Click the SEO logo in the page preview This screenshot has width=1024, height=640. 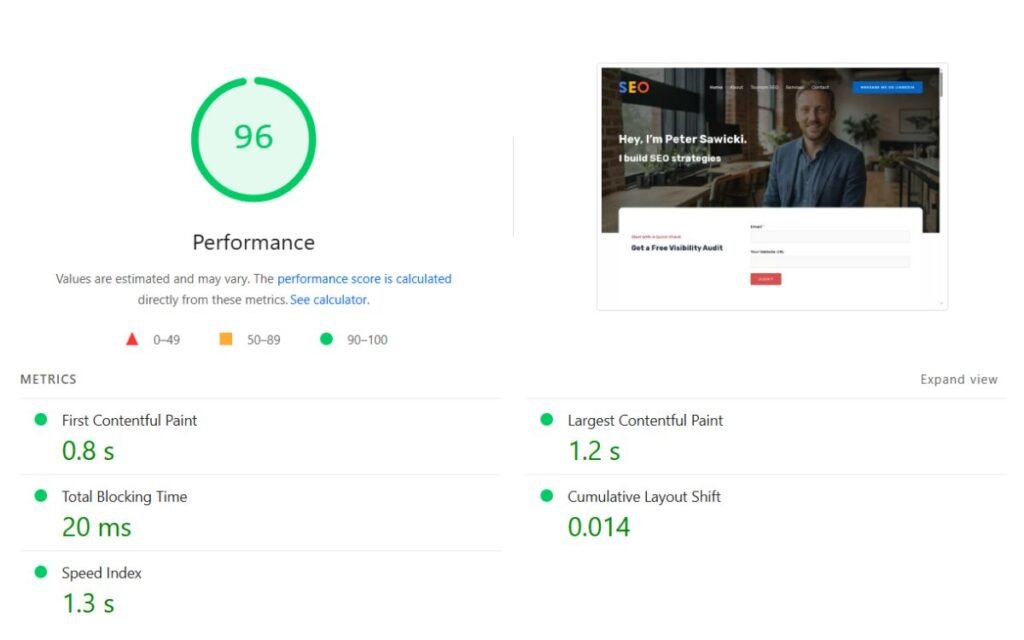click(633, 87)
